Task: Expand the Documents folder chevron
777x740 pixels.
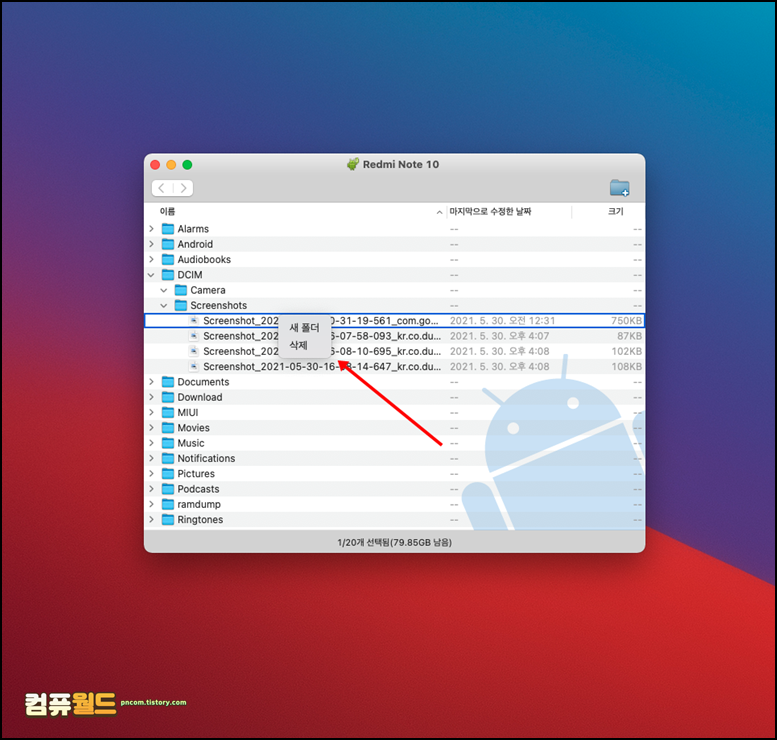Action: (x=152, y=382)
